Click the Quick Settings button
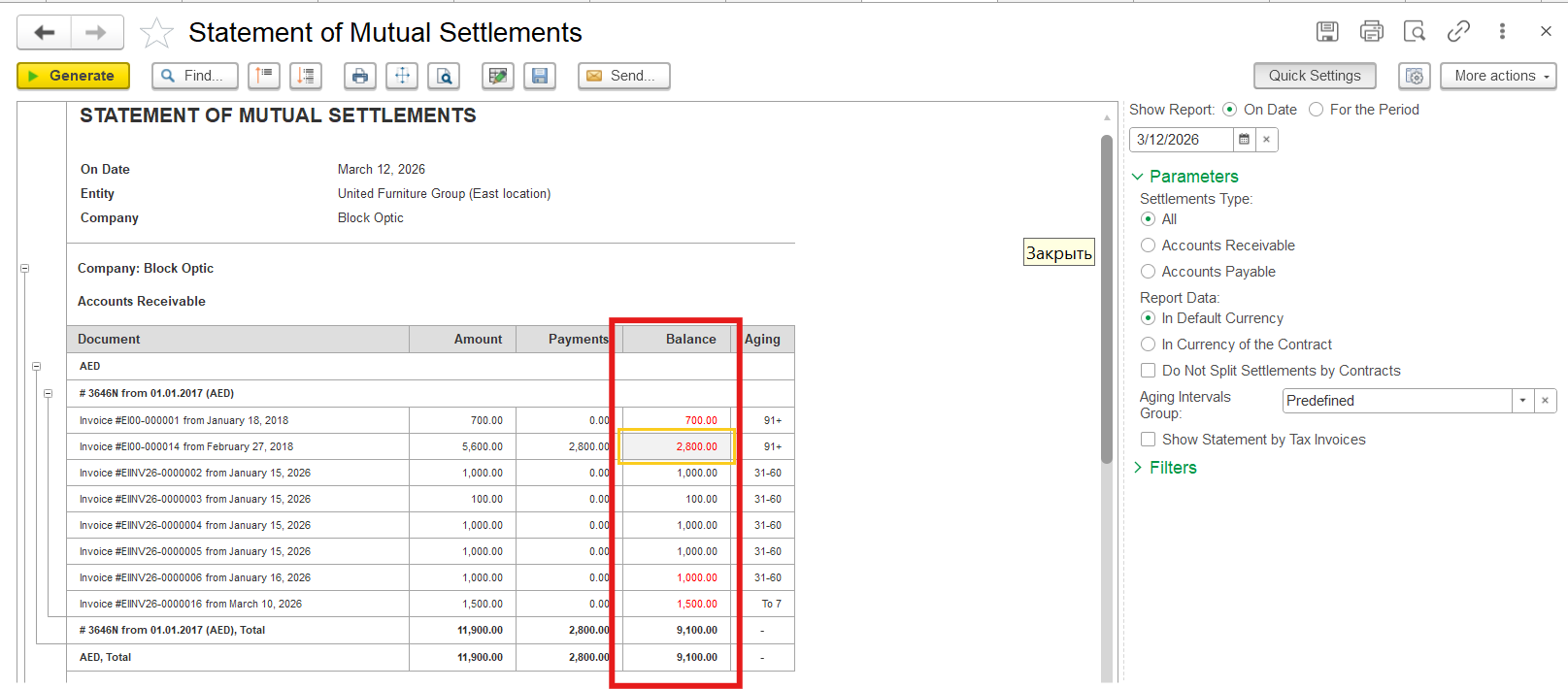The width and height of the screenshot is (1568, 689). click(1315, 76)
